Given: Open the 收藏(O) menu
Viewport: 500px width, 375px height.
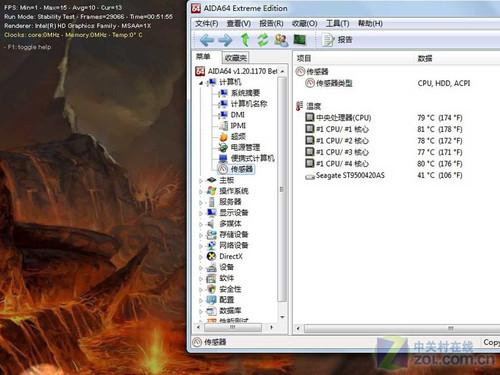Looking at the screenshot, I should (x=304, y=23).
